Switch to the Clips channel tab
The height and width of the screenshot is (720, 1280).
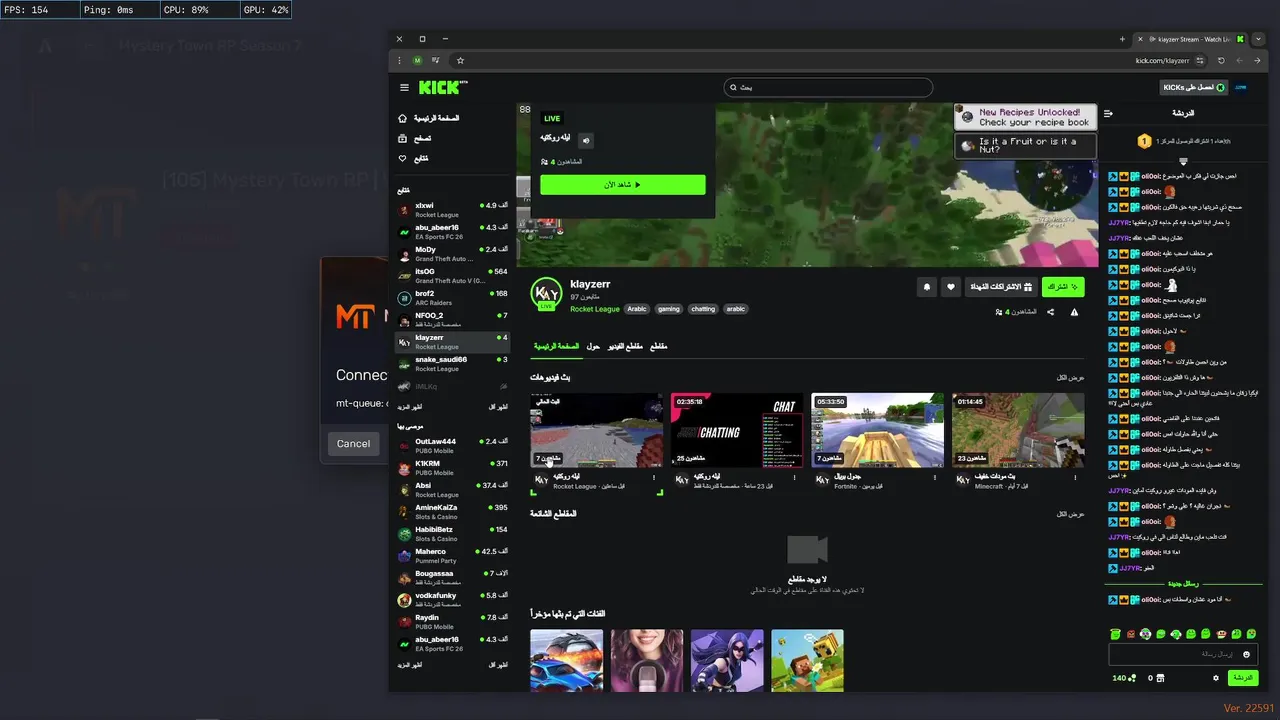(658, 346)
